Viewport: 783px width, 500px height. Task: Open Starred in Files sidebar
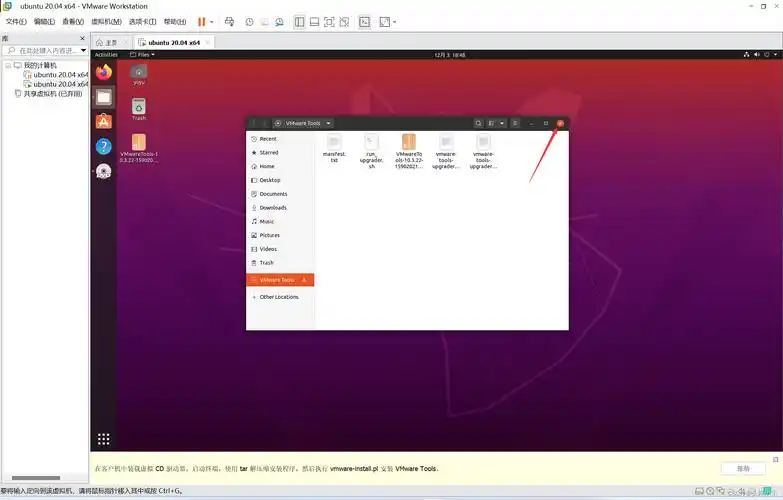[280, 152]
